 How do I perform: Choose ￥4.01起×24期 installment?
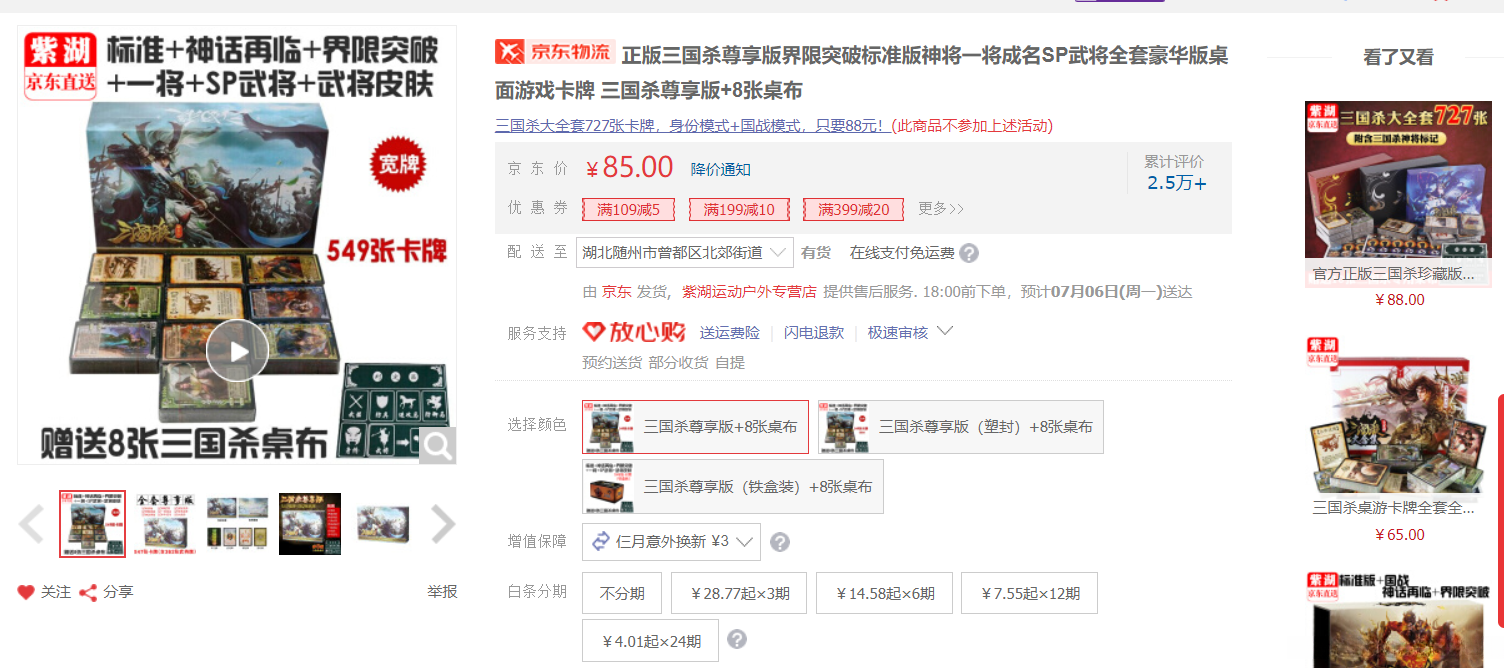(x=650, y=641)
